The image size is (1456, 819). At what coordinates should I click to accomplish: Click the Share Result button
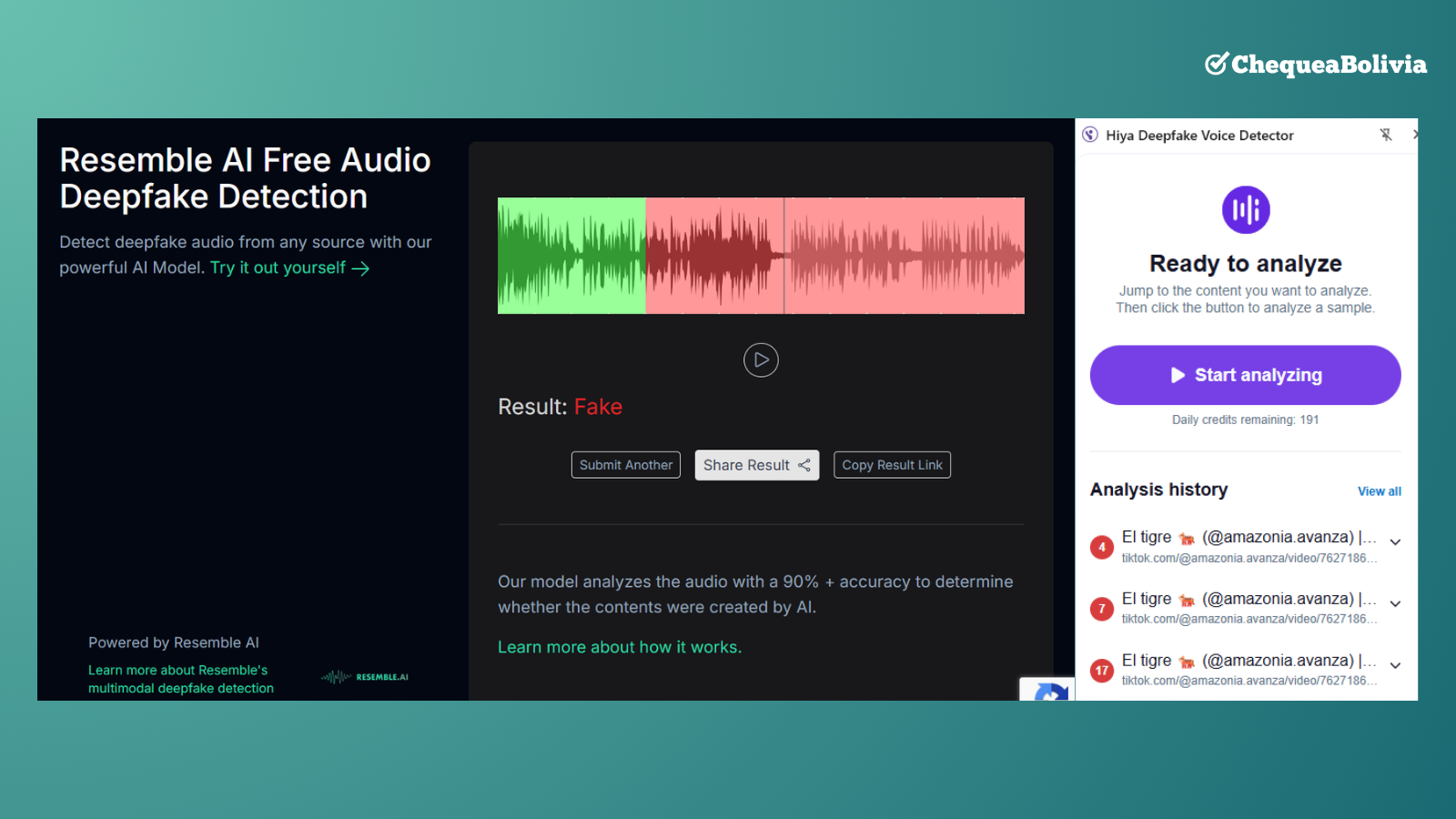[x=756, y=465]
